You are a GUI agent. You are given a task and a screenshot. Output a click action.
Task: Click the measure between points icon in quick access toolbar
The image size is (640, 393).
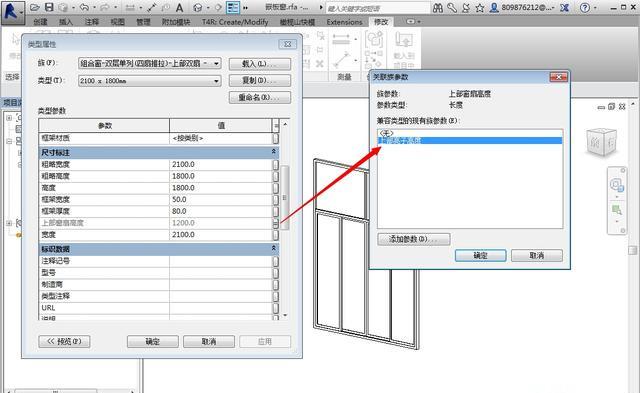(x=151, y=7)
